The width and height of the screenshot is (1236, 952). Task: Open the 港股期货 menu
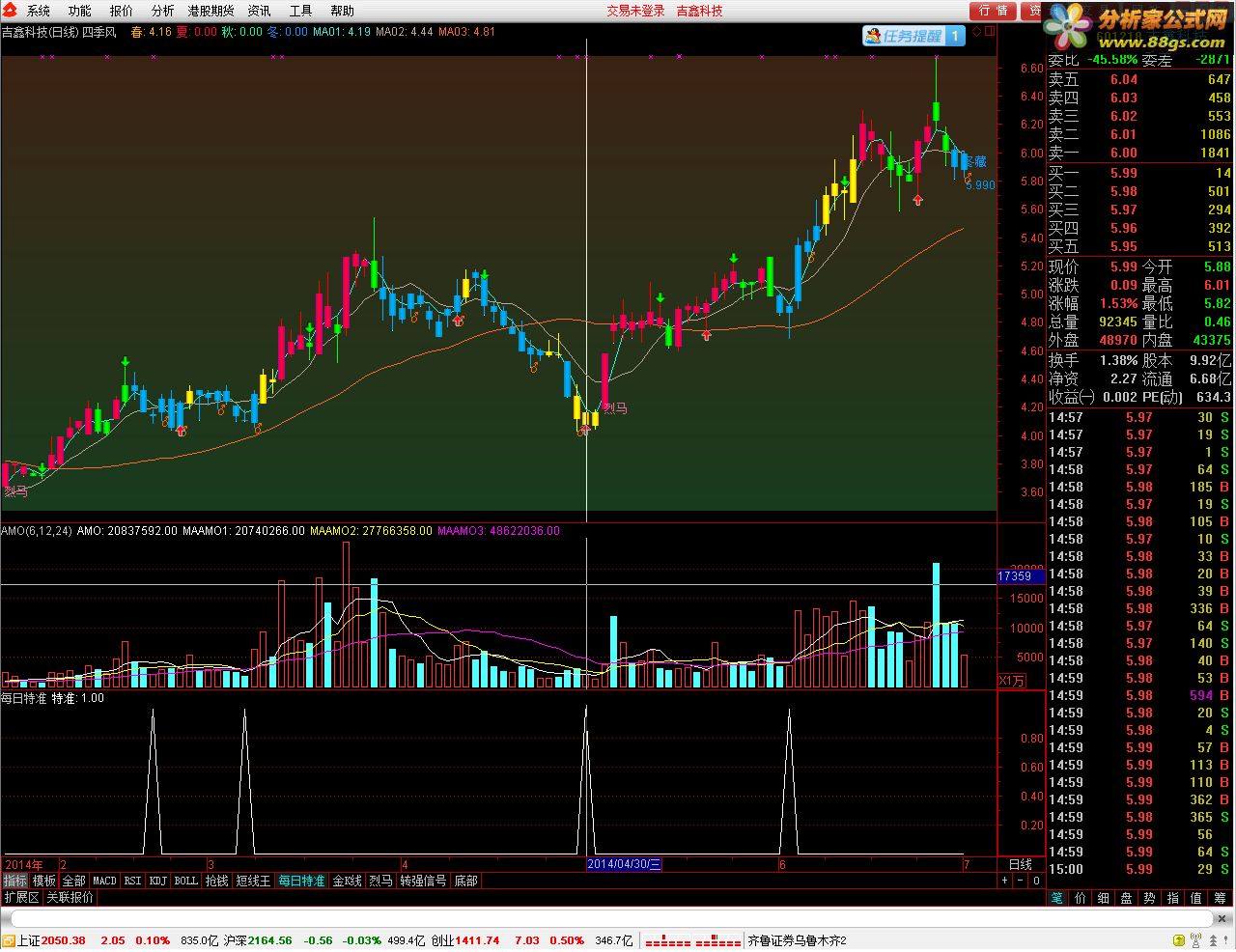point(211,11)
